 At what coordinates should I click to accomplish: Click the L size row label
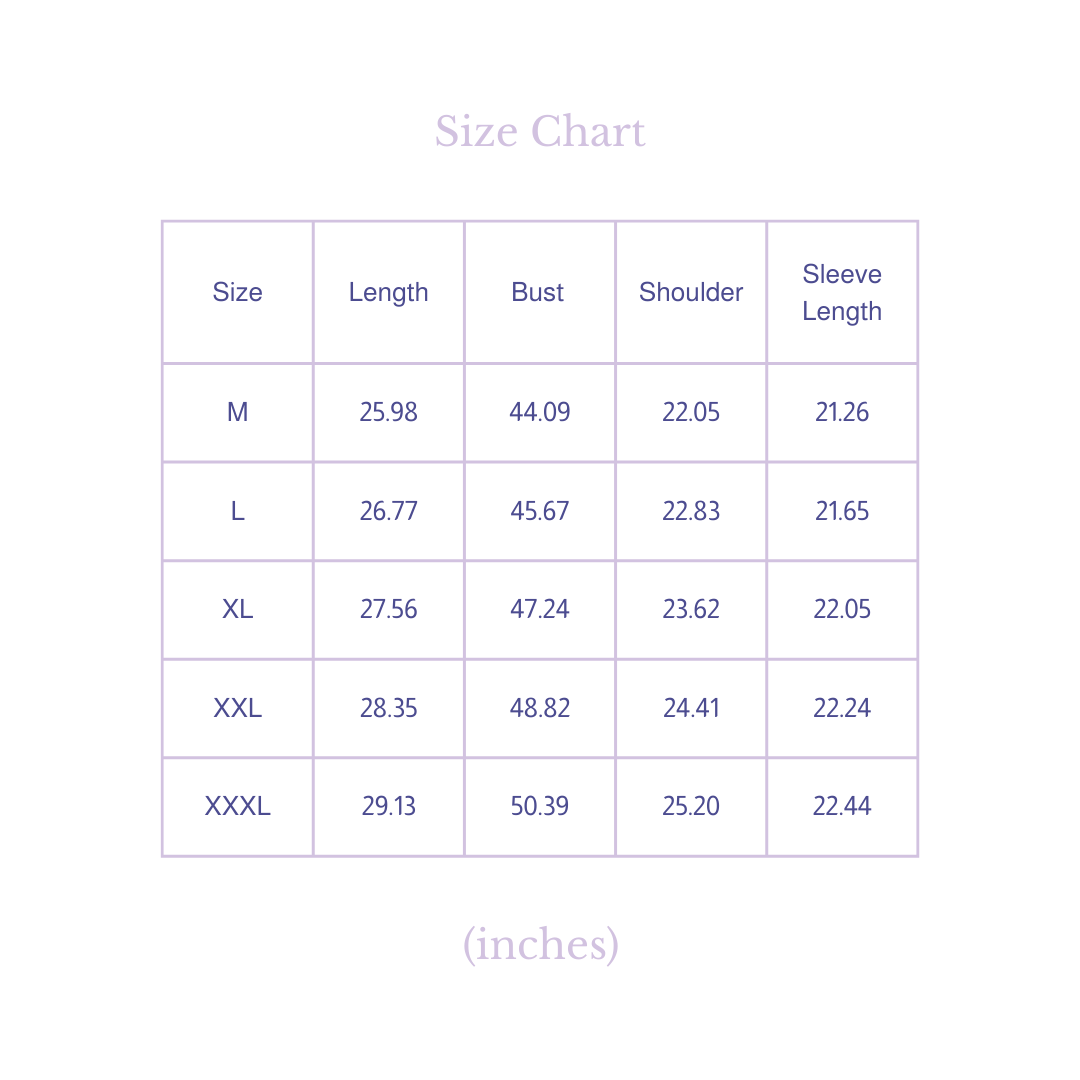pos(237,511)
